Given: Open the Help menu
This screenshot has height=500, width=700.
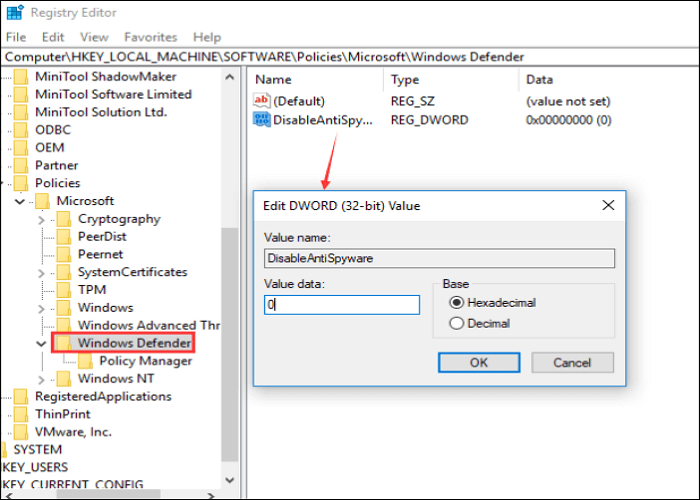Looking at the screenshot, I should (207, 37).
